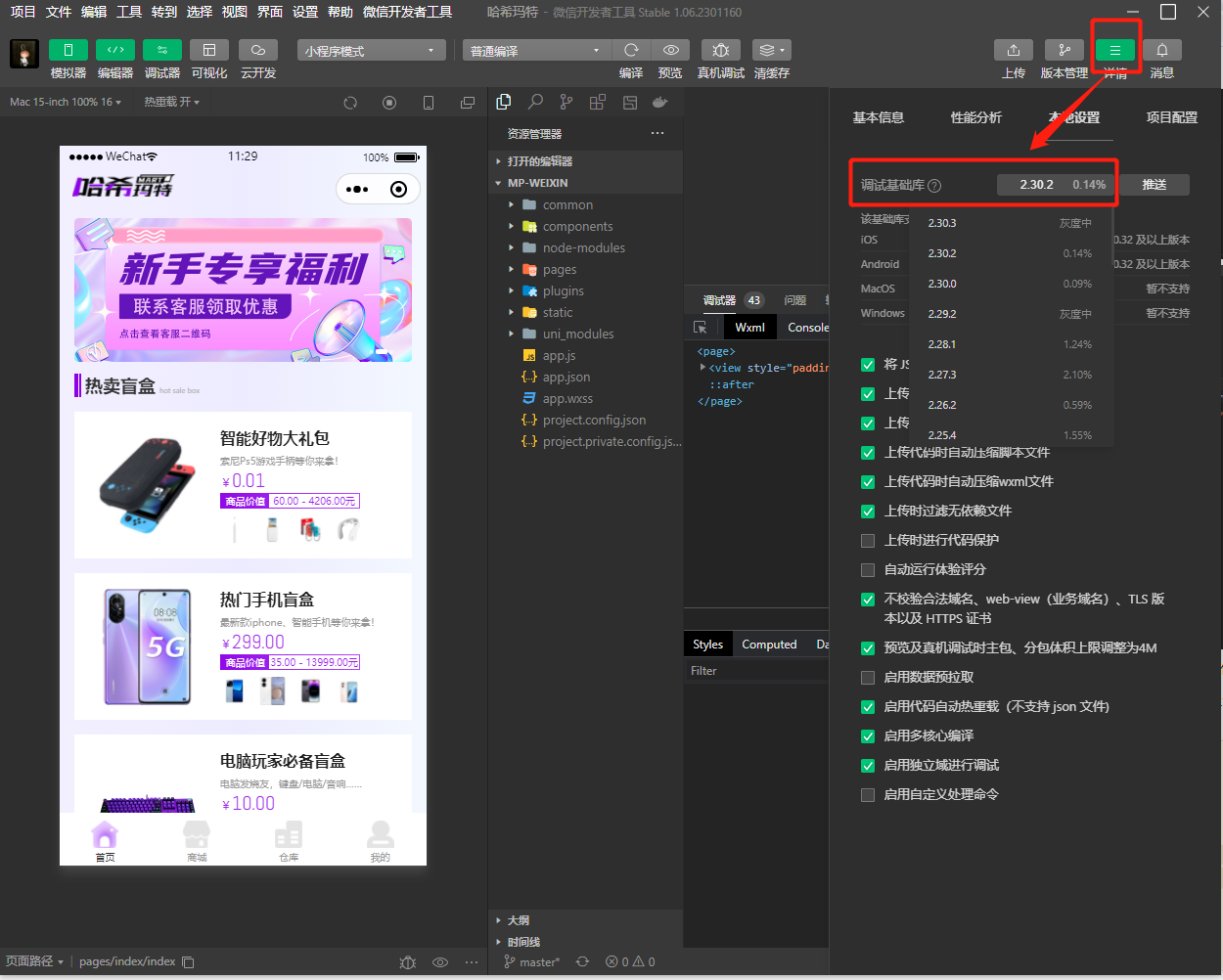Image resolution: width=1223 pixels, height=980 pixels.
Task: Open the 设置 menu
Action: [305, 12]
